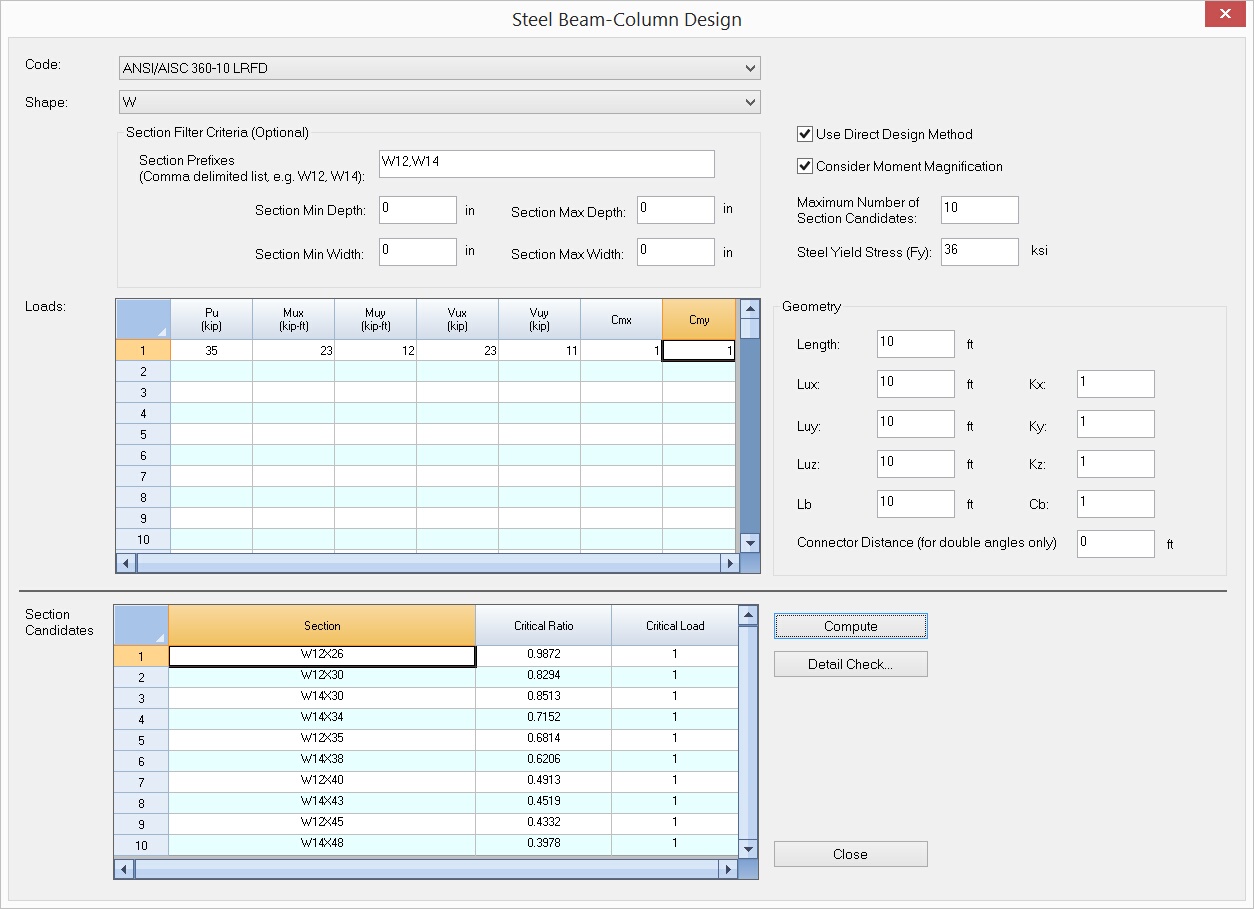The height and width of the screenshot is (909, 1254).
Task: Click the Critical Ratio column header
Action: click(544, 625)
